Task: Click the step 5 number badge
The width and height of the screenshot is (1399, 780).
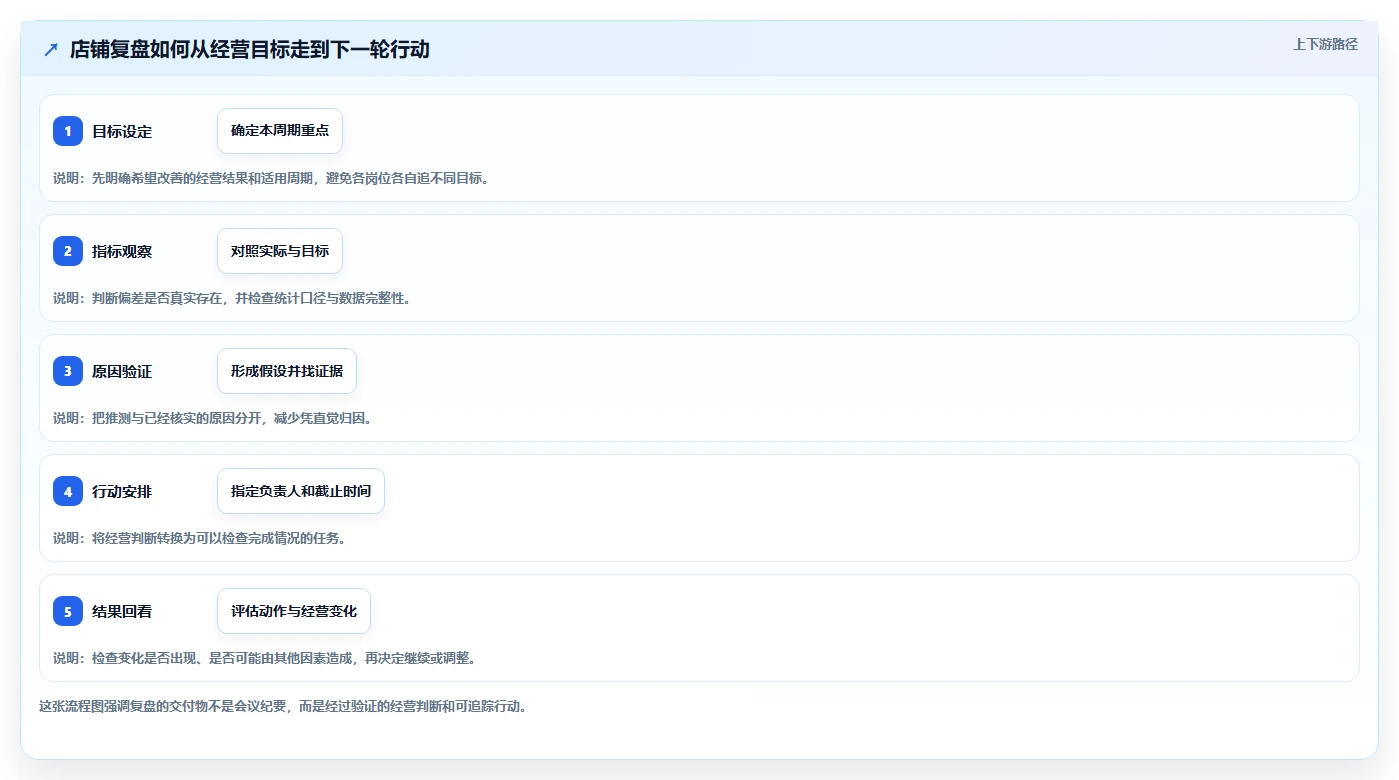Action: 68,611
